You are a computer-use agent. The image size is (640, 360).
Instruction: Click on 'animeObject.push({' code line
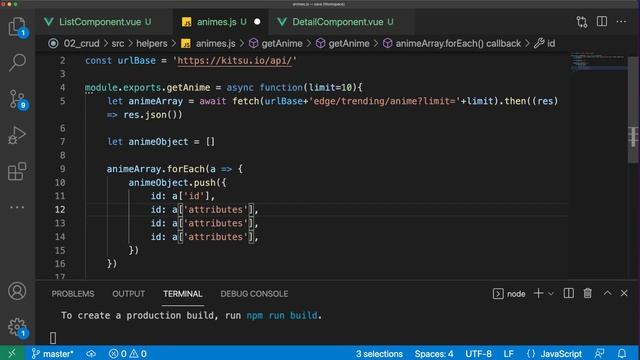[x=177, y=182]
